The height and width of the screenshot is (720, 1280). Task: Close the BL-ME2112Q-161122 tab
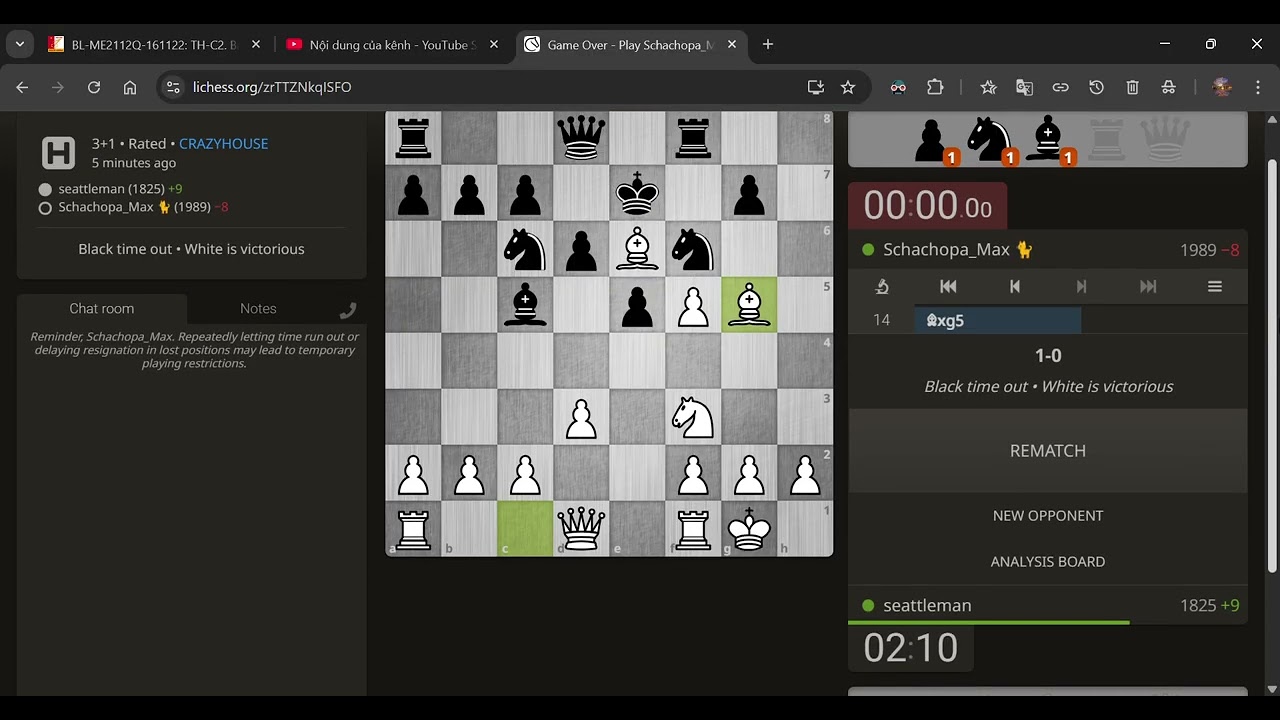click(256, 45)
